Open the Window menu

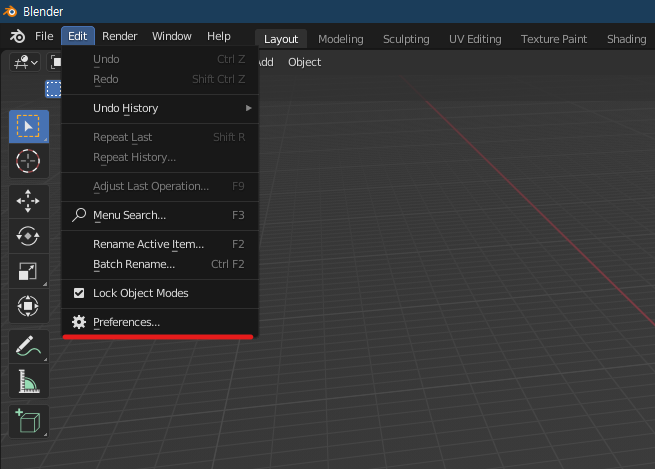click(172, 36)
